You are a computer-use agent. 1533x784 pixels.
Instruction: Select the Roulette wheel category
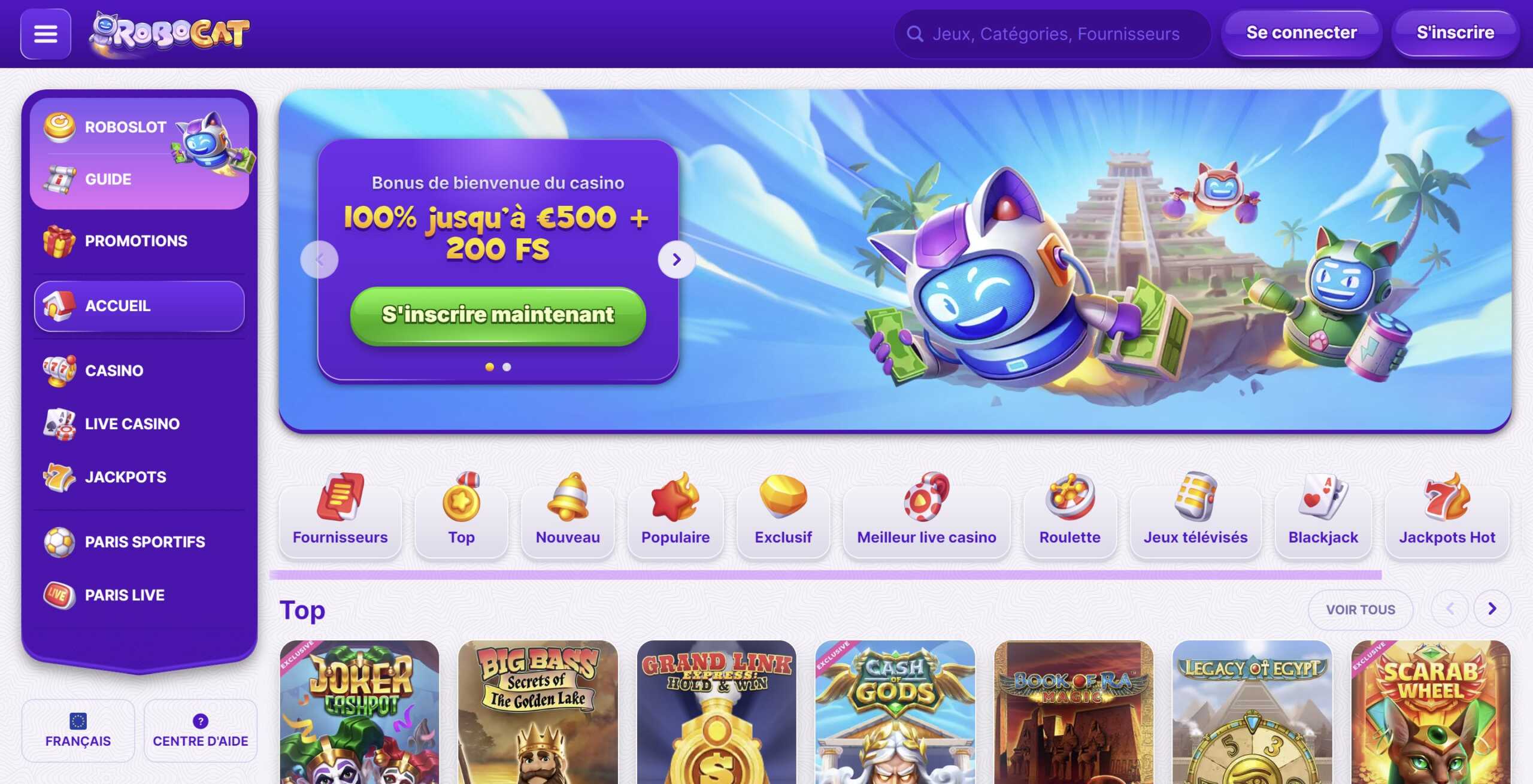[1070, 516]
